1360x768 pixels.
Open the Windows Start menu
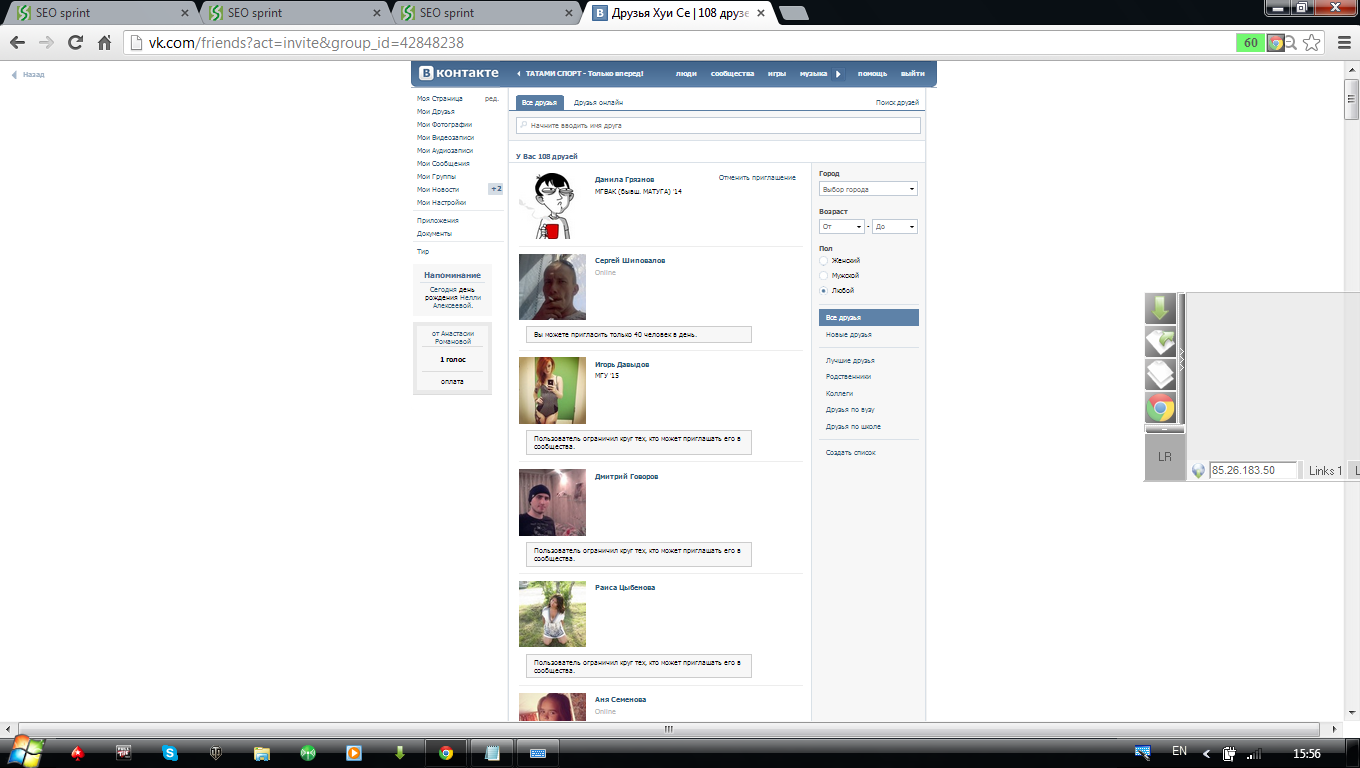pyautogui.click(x=24, y=752)
